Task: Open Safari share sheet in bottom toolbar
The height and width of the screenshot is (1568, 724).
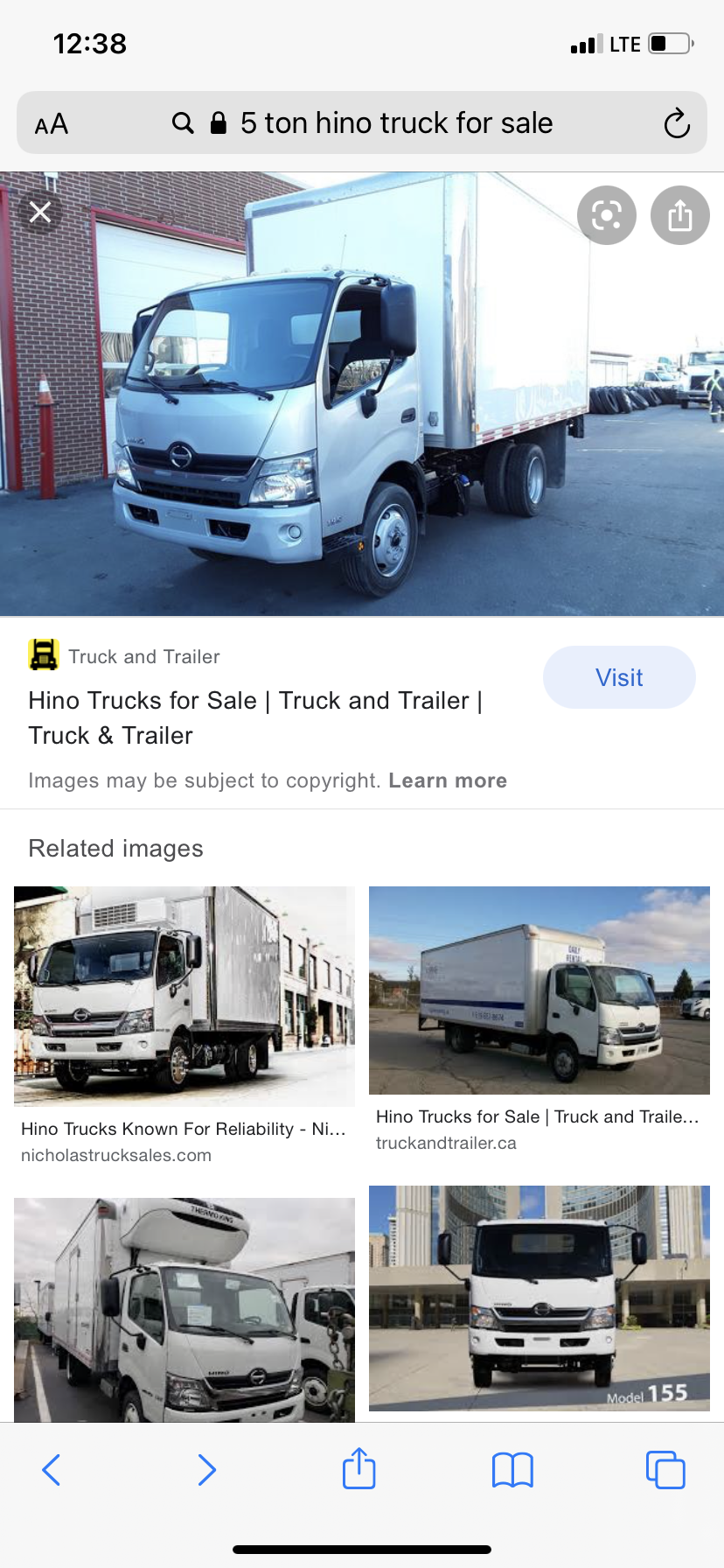Action: [x=359, y=1467]
